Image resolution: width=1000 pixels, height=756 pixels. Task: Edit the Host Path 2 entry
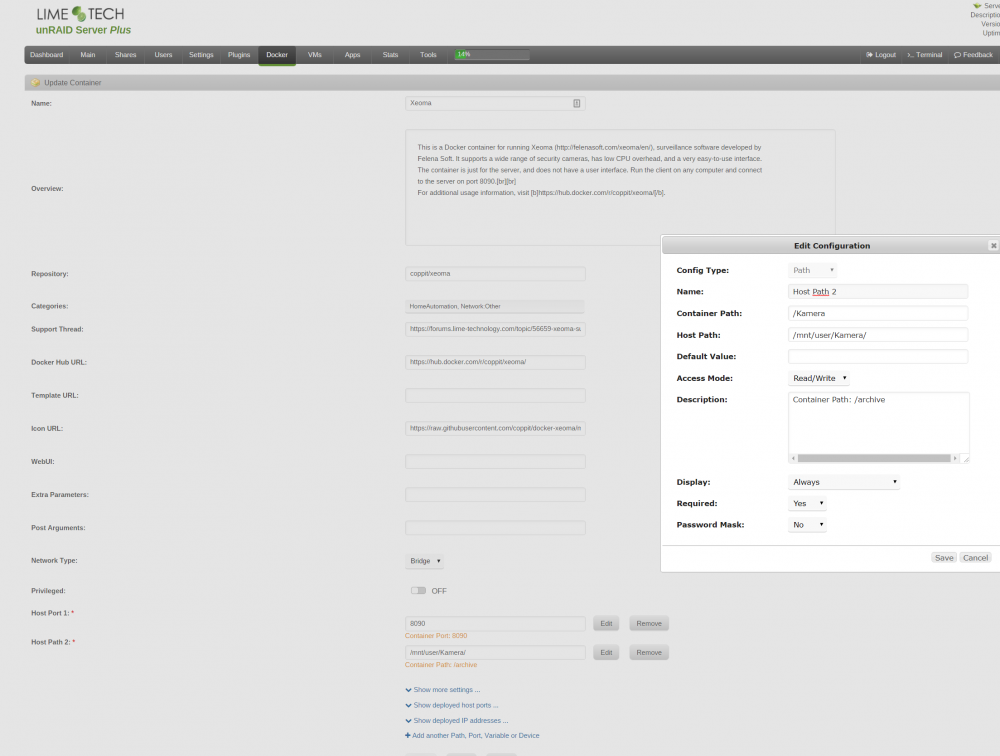(606, 653)
